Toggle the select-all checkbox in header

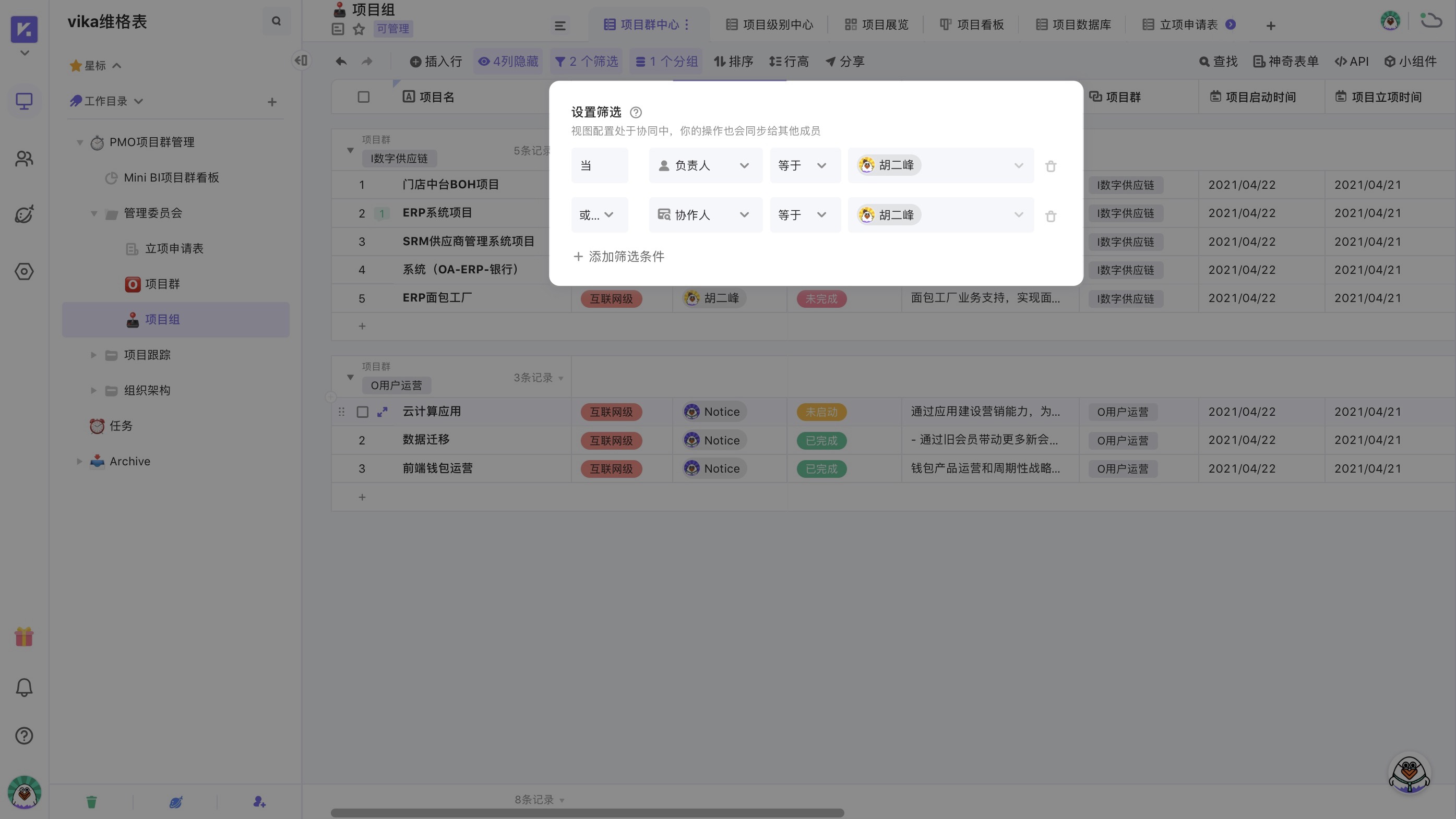click(x=363, y=97)
